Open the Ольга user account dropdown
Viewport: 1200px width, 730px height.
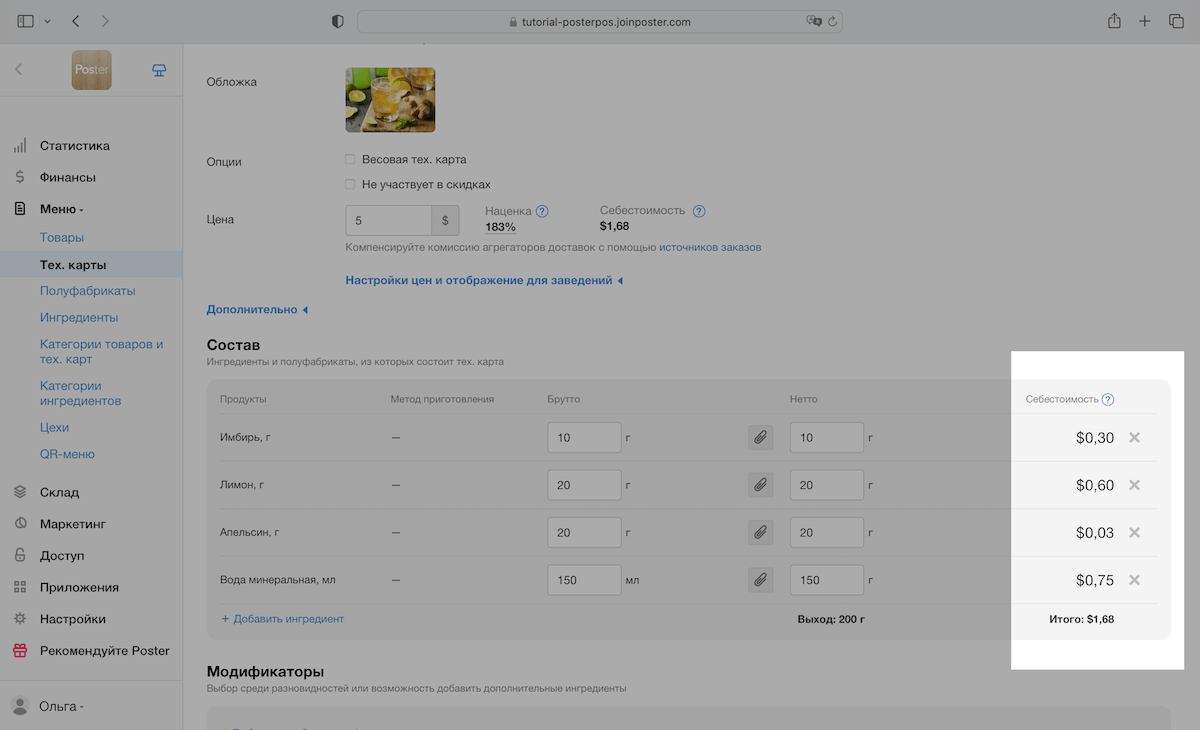60,706
